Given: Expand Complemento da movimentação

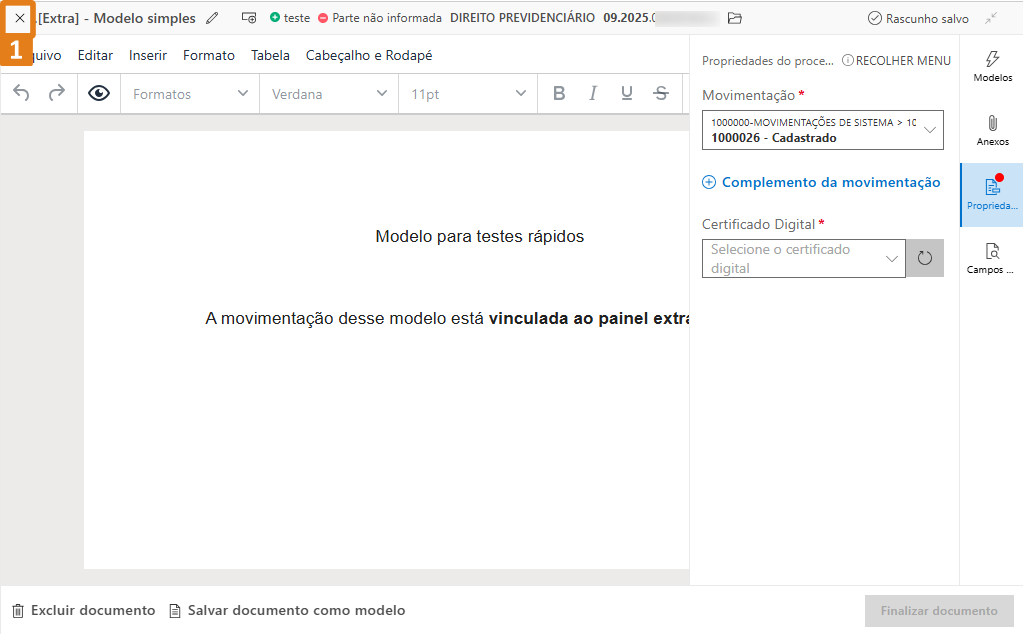Looking at the screenshot, I should [820, 182].
